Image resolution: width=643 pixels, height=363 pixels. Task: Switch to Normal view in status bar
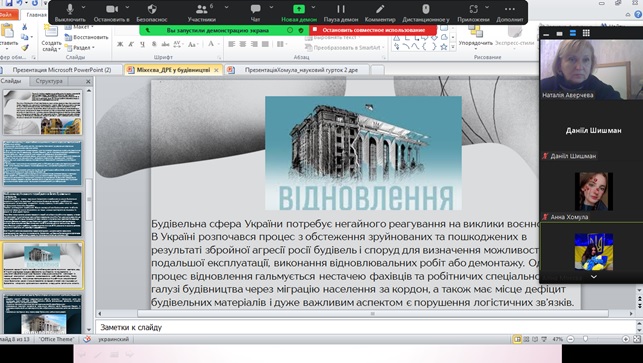[518, 339]
